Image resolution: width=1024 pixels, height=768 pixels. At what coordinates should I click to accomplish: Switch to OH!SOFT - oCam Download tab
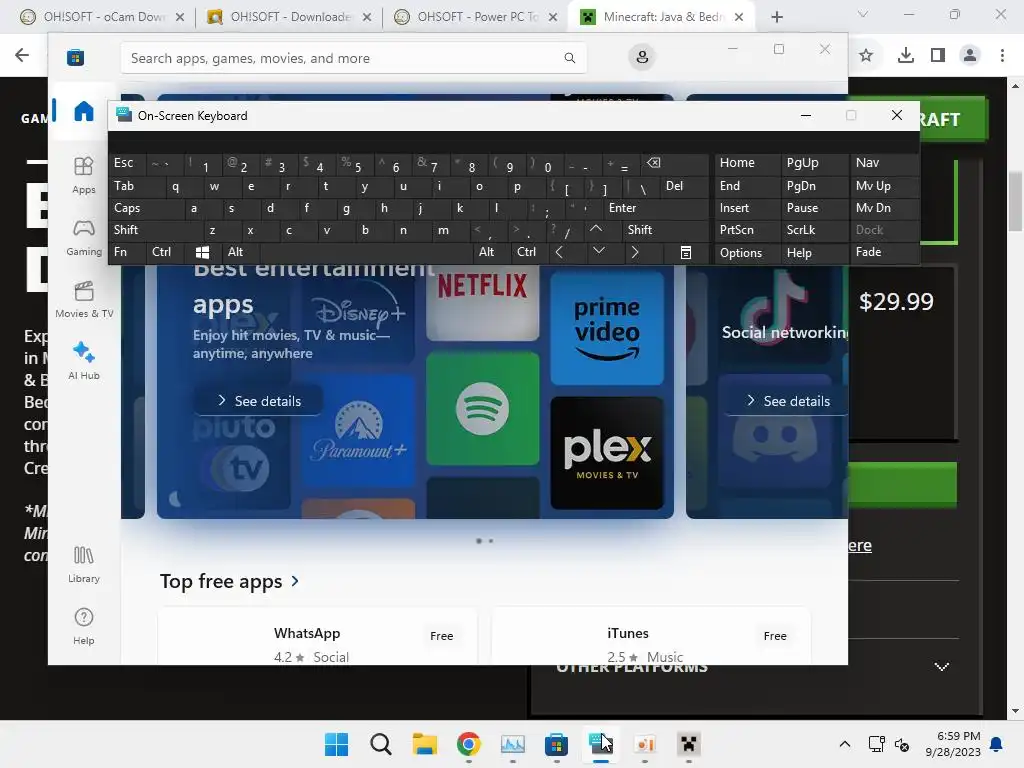[103, 17]
